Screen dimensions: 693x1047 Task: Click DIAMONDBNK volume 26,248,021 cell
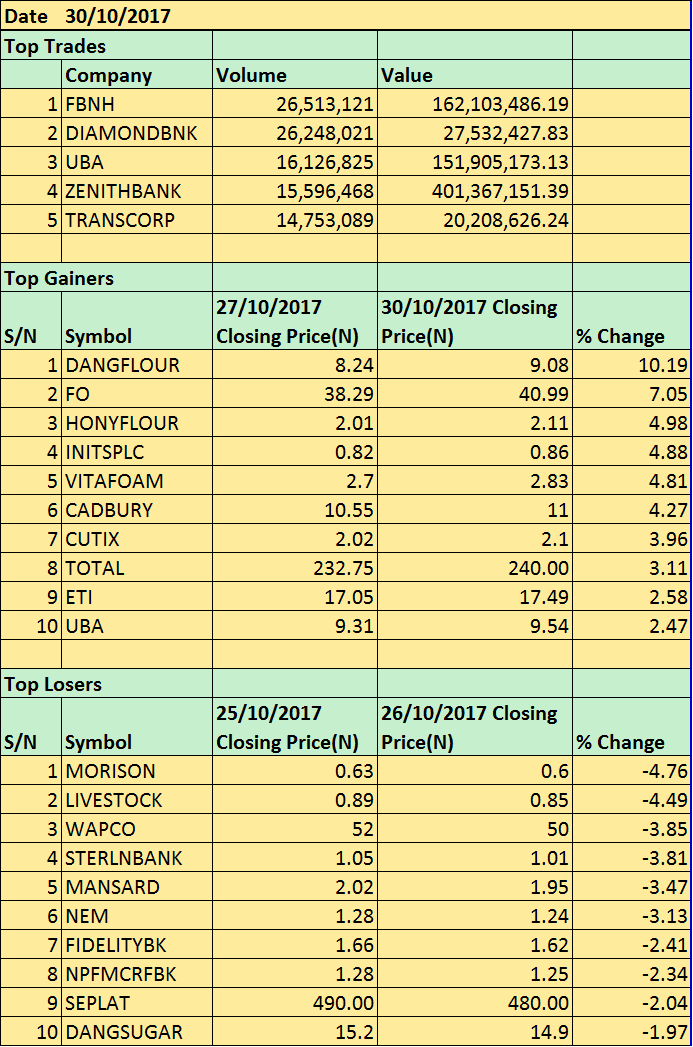pos(294,133)
